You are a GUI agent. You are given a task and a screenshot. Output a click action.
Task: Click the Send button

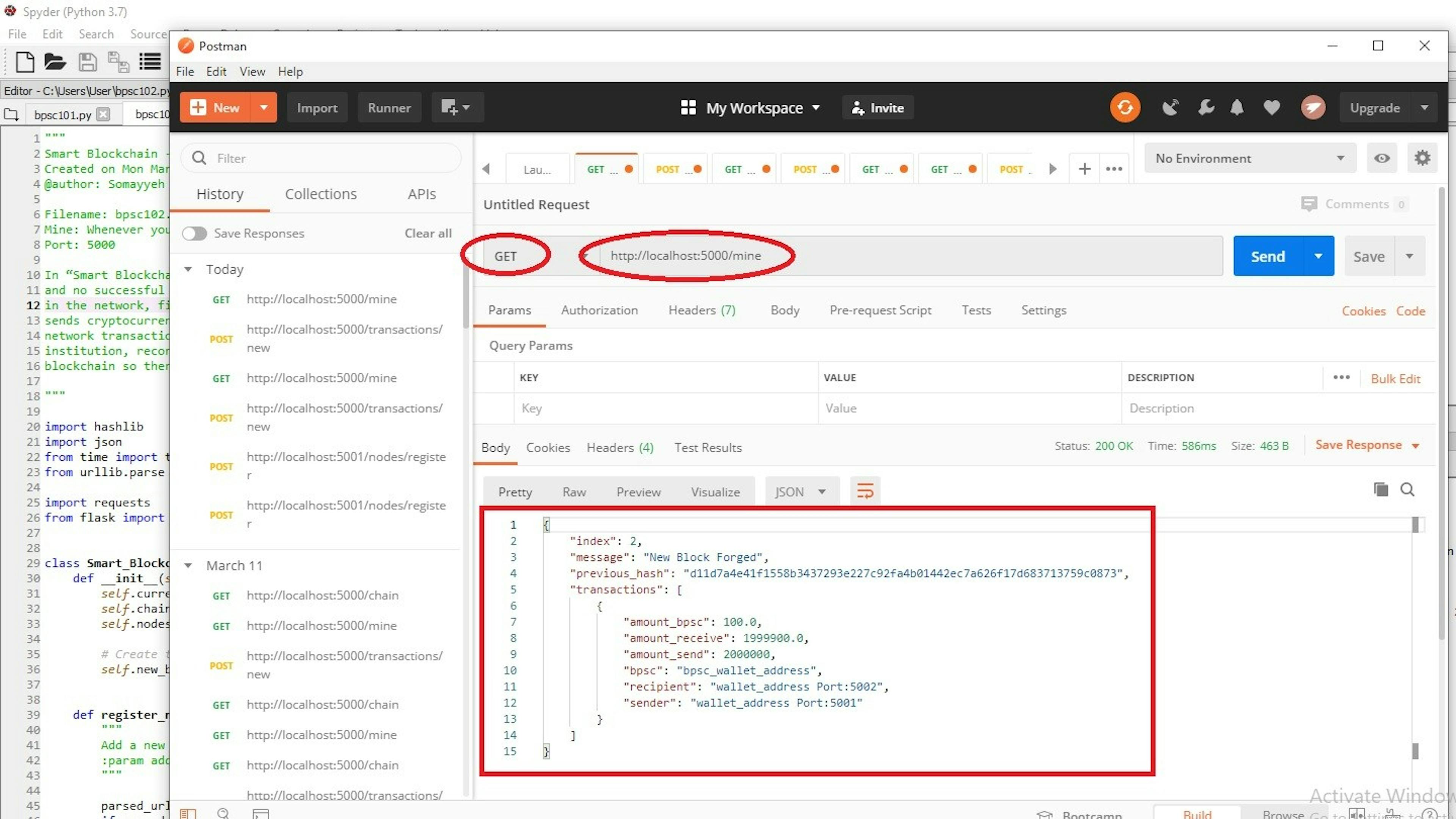point(1268,256)
